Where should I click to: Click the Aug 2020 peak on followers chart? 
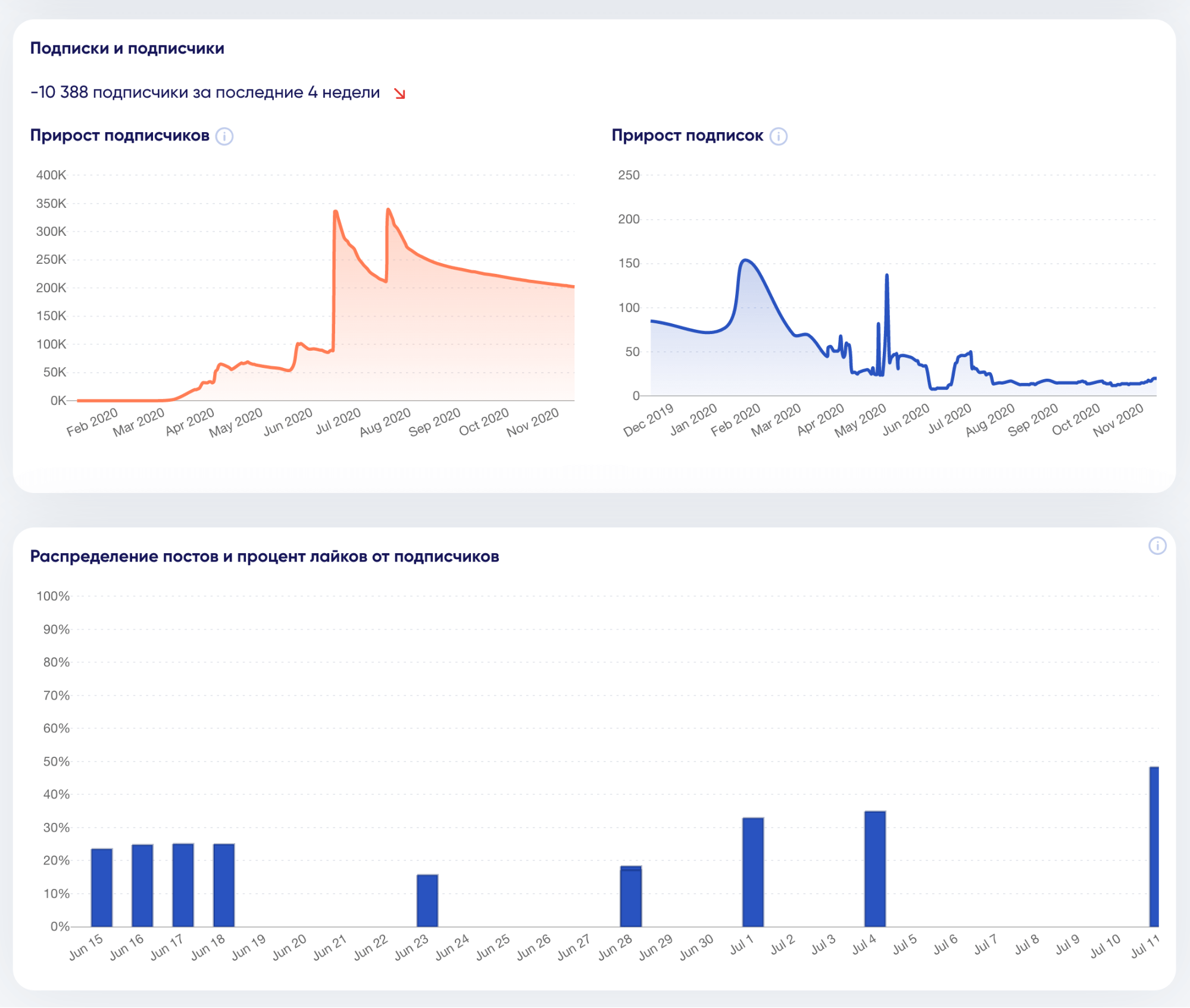point(388,210)
